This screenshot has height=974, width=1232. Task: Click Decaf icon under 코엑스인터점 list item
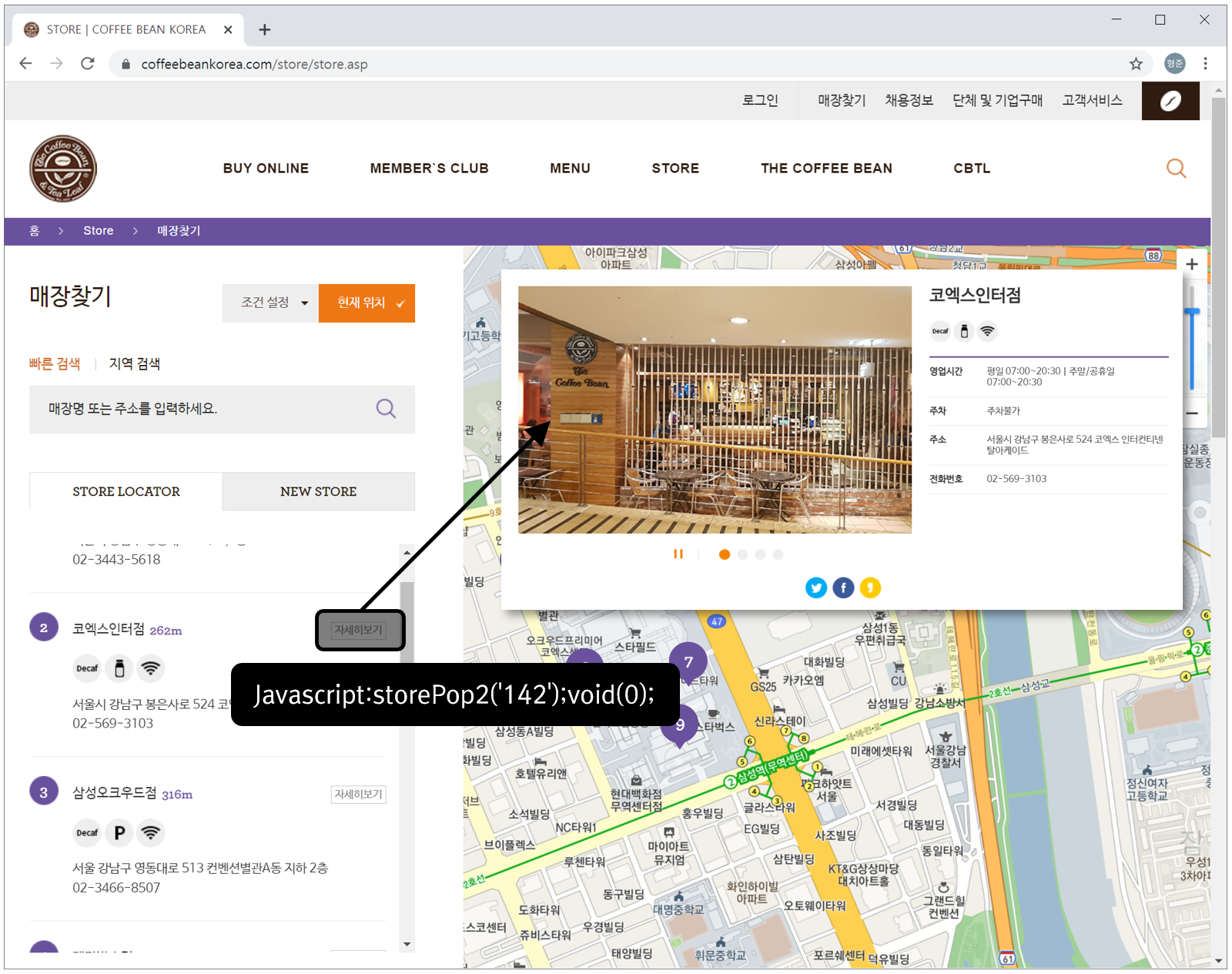(x=87, y=668)
